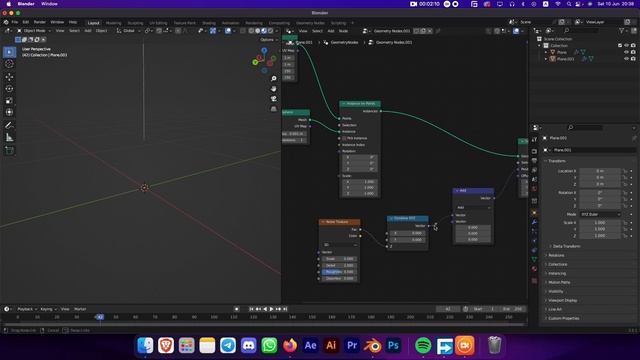
Task: Open Discord from the macOS dock
Action: [249, 346]
